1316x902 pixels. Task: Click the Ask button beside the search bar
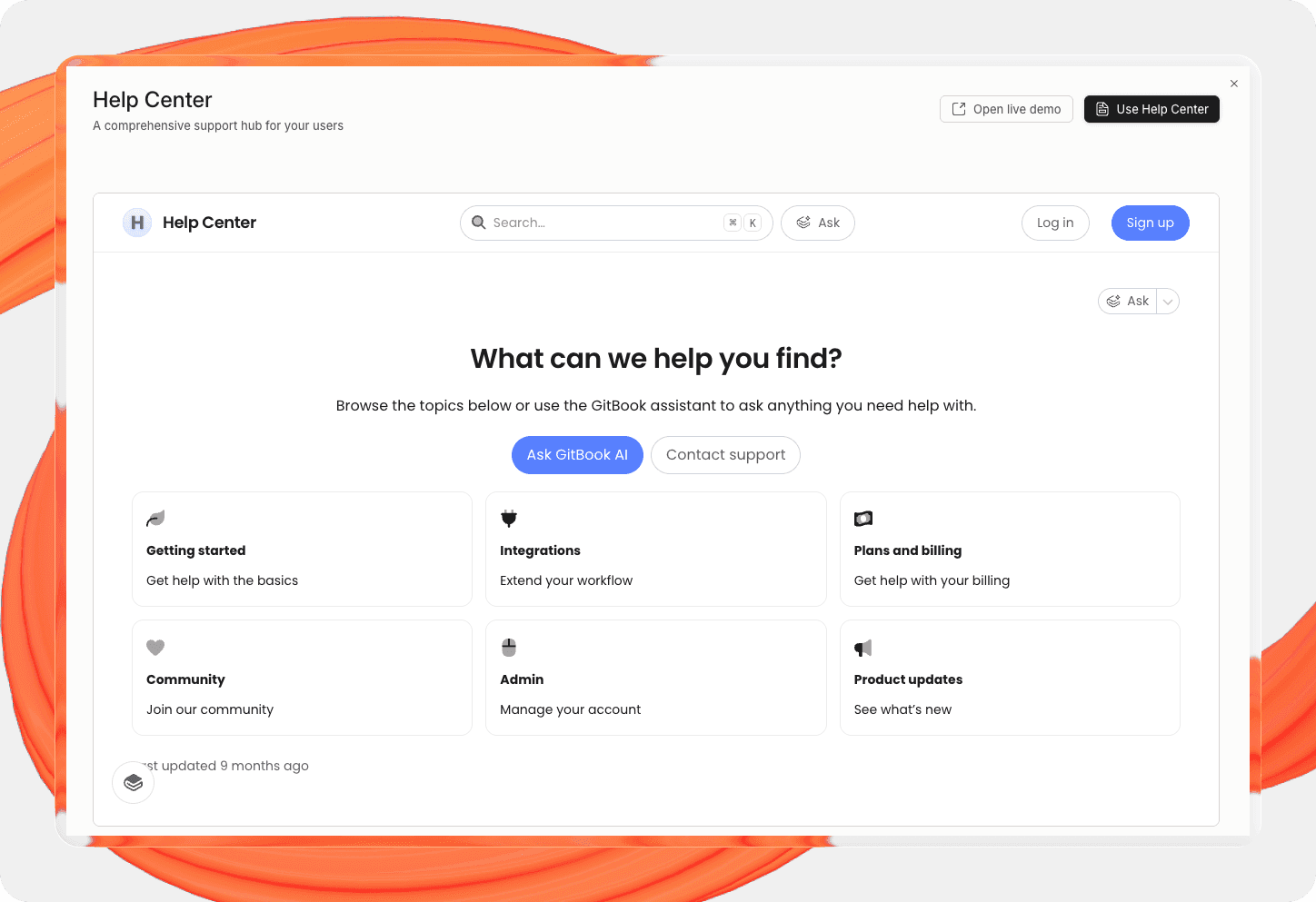point(818,223)
